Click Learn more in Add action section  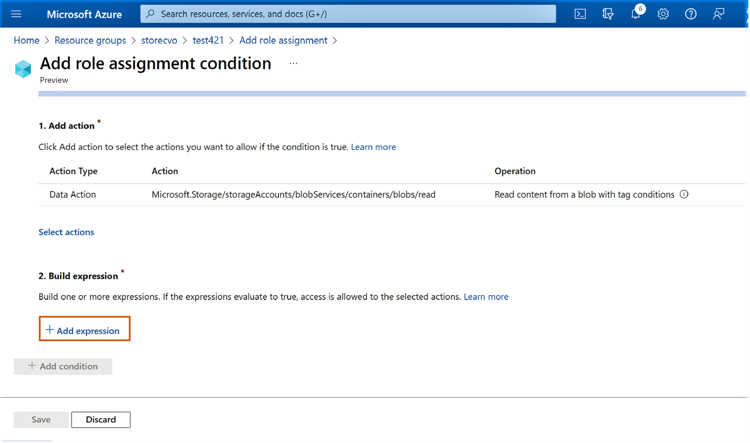pyautogui.click(x=373, y=147)
